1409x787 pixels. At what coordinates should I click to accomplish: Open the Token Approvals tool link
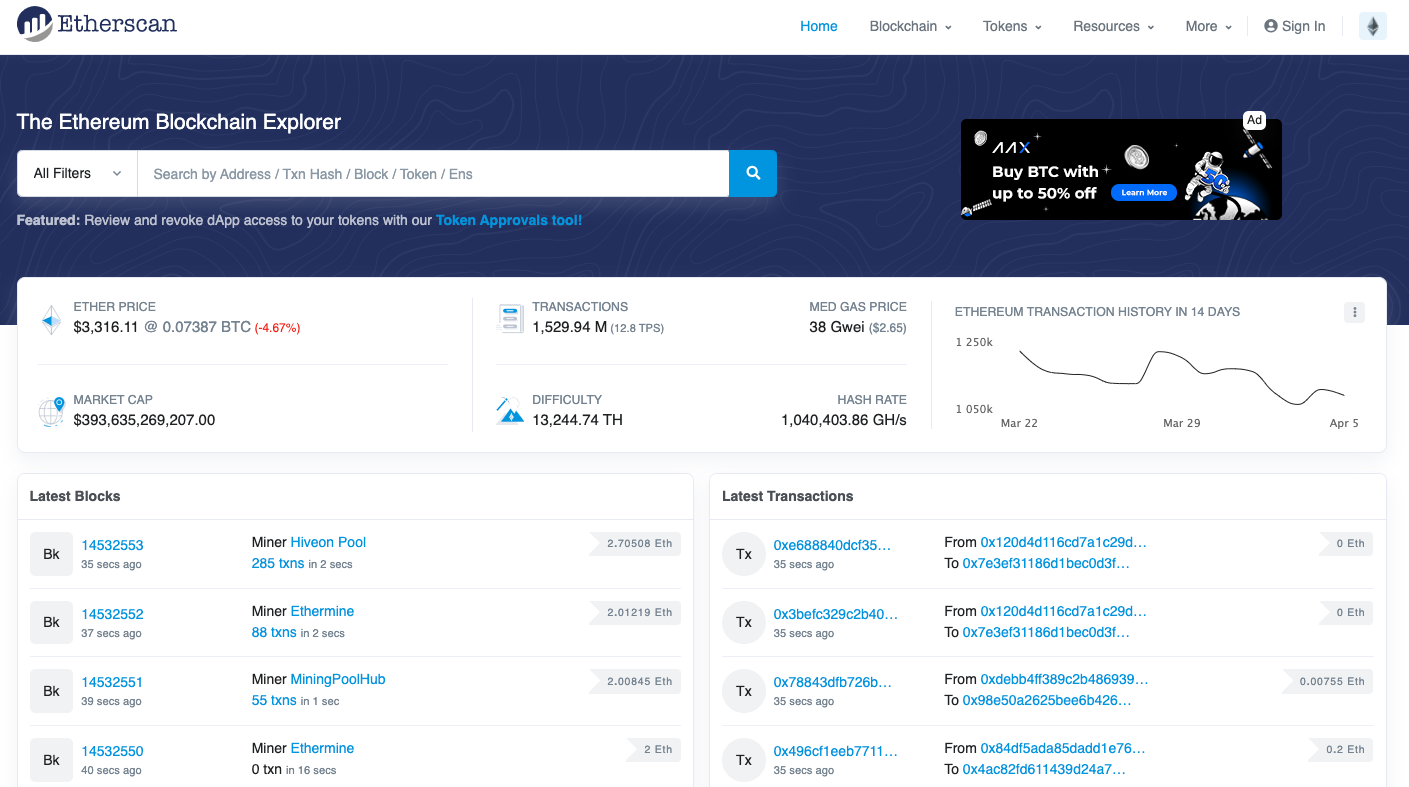(x=509, y=220)
